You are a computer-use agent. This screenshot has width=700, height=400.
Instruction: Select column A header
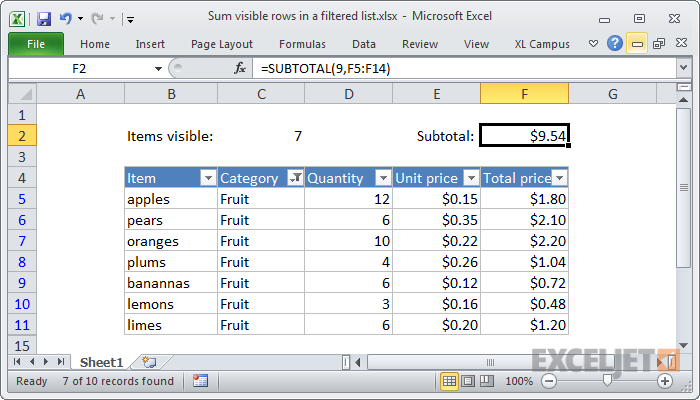pyautogui.click(x=80, y=94)
